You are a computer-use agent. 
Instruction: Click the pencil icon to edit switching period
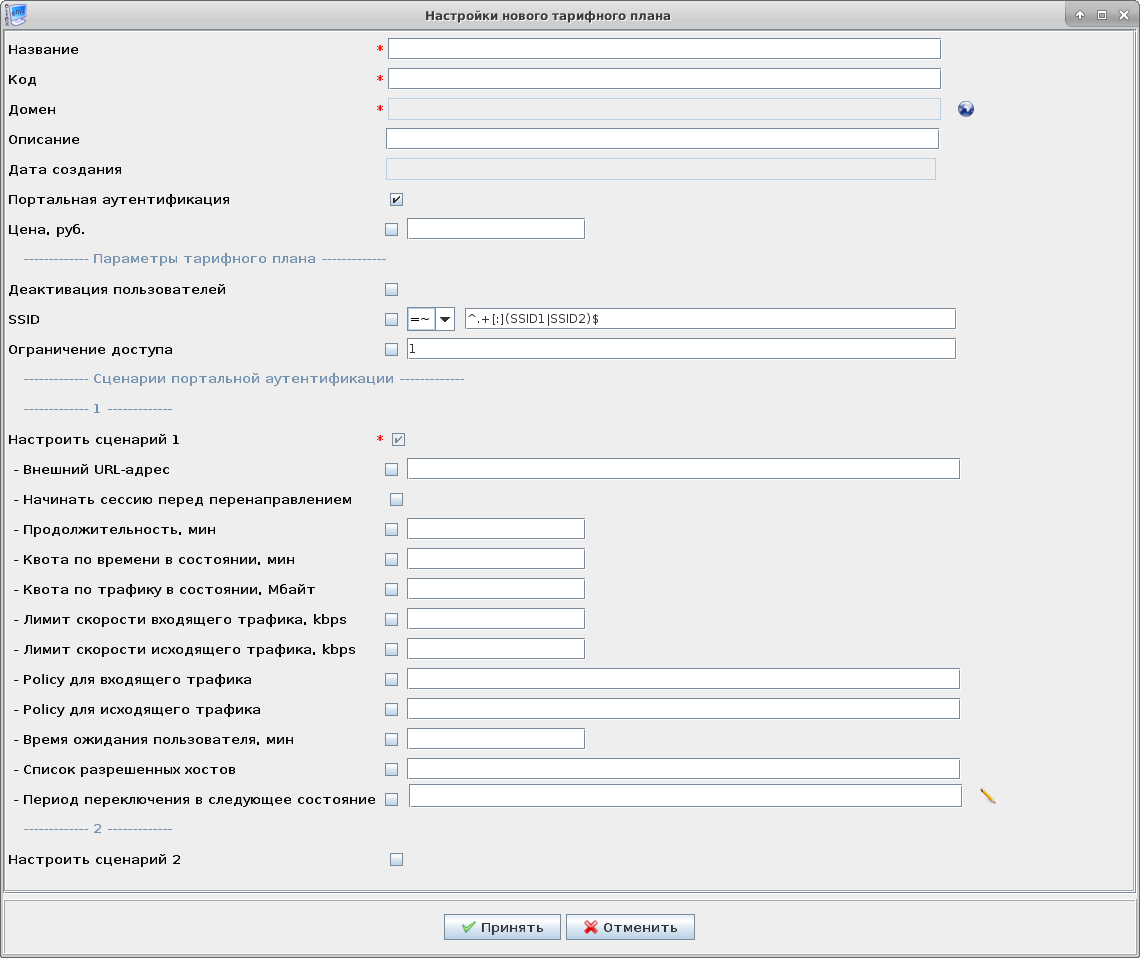coord(988,796)
